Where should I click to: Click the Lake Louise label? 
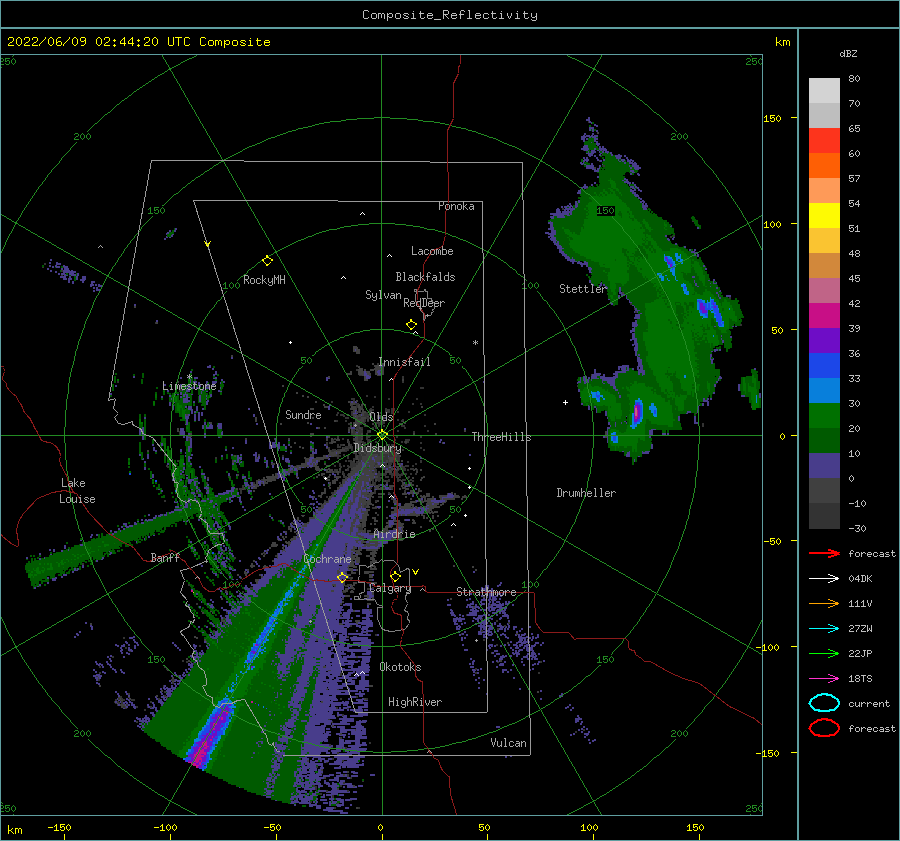tap(77, 491)
